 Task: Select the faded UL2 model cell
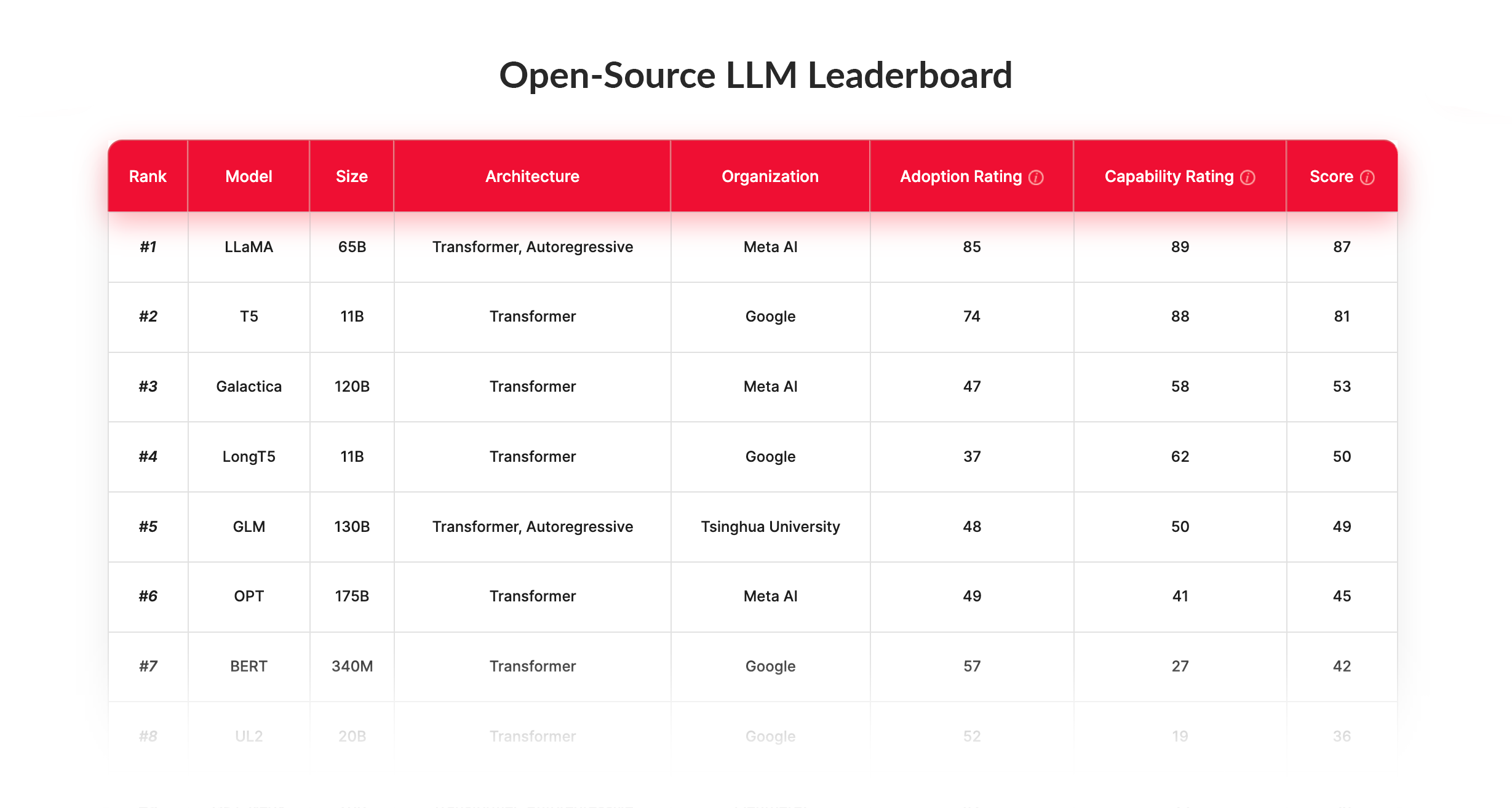pos(249,736)
